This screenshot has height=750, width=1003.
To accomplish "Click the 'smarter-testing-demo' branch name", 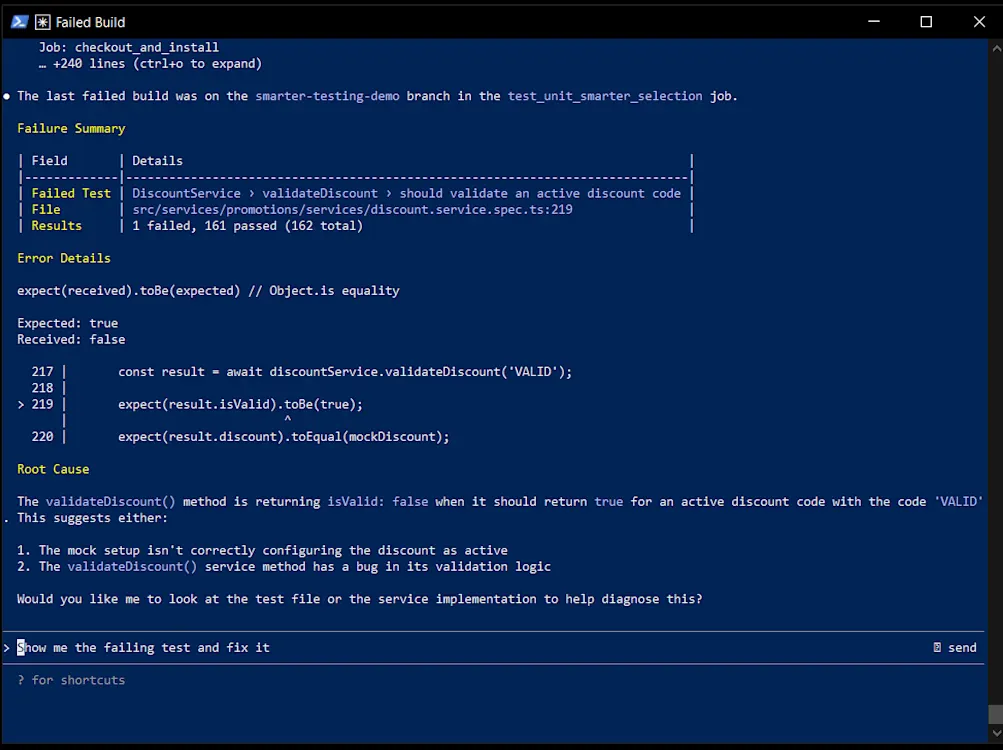I will (328, 96).
